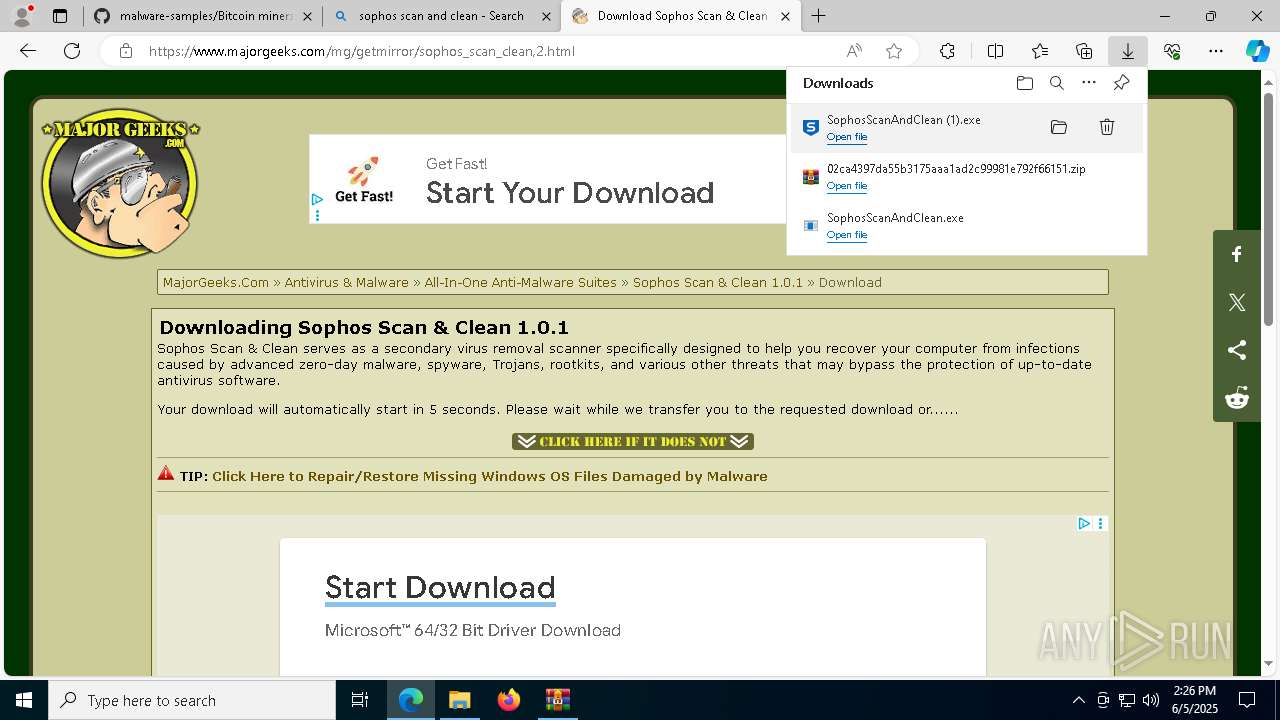The width and height of the screenshot is (1280, 720).
Task: Open Repair/Restore Missing Windows OS Files tip
Action: coord(490,476)
